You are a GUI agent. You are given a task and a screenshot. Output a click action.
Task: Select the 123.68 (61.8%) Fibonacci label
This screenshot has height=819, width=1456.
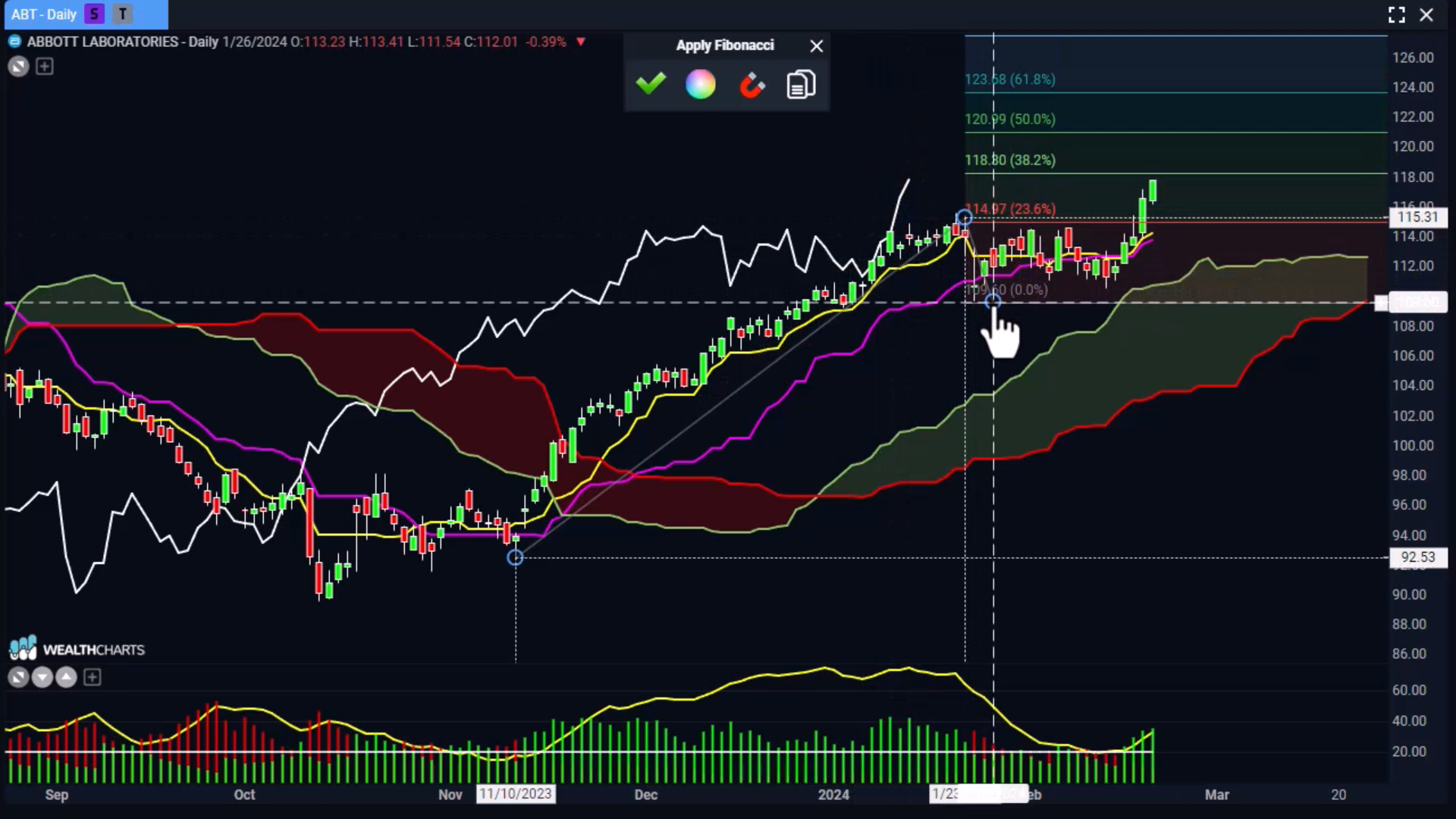pos(1009,80)
